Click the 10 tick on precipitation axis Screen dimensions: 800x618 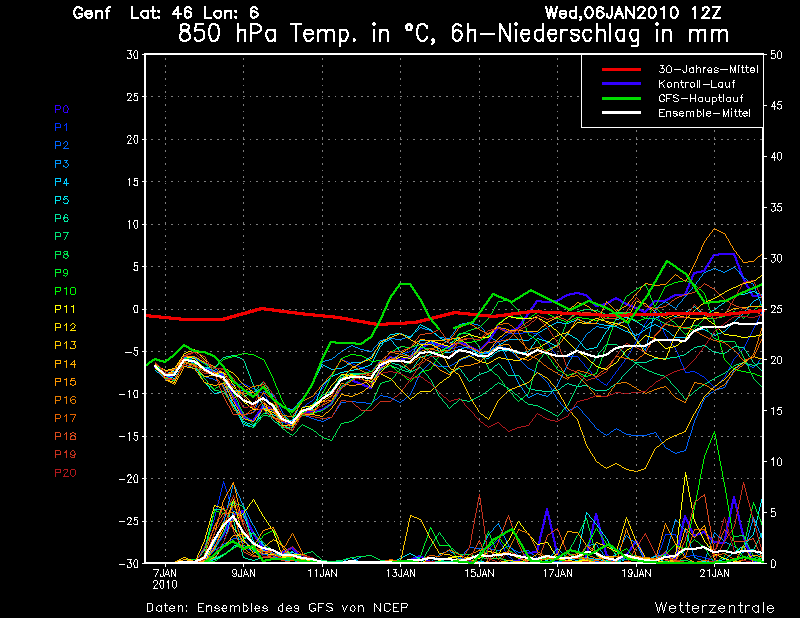point(776,462)
